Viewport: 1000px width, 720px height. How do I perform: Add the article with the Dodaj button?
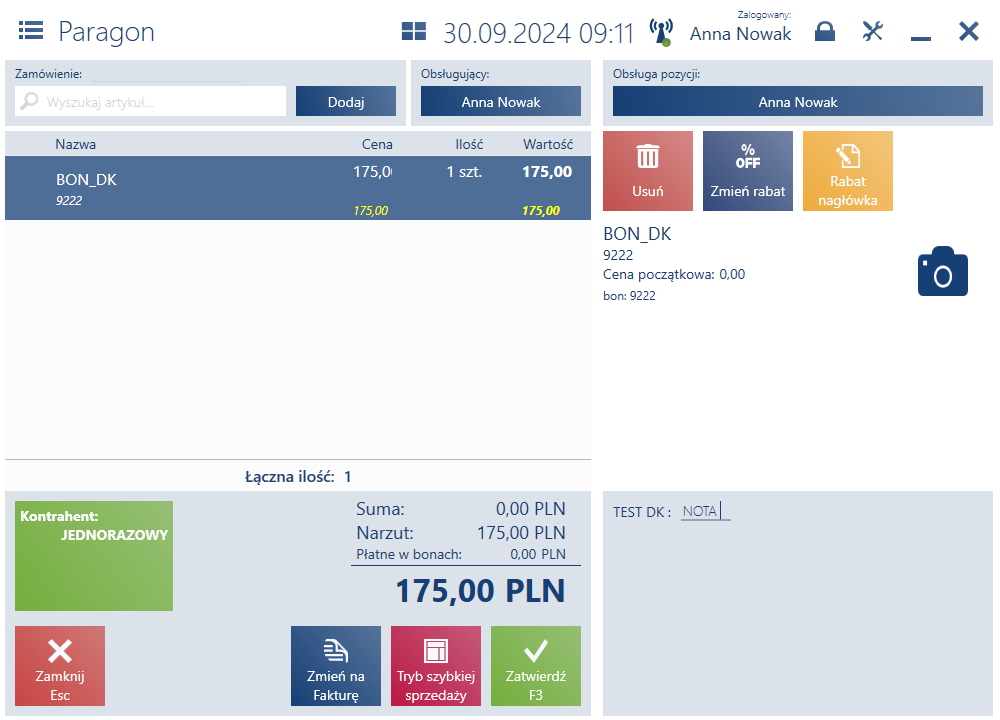pos(346,101)
